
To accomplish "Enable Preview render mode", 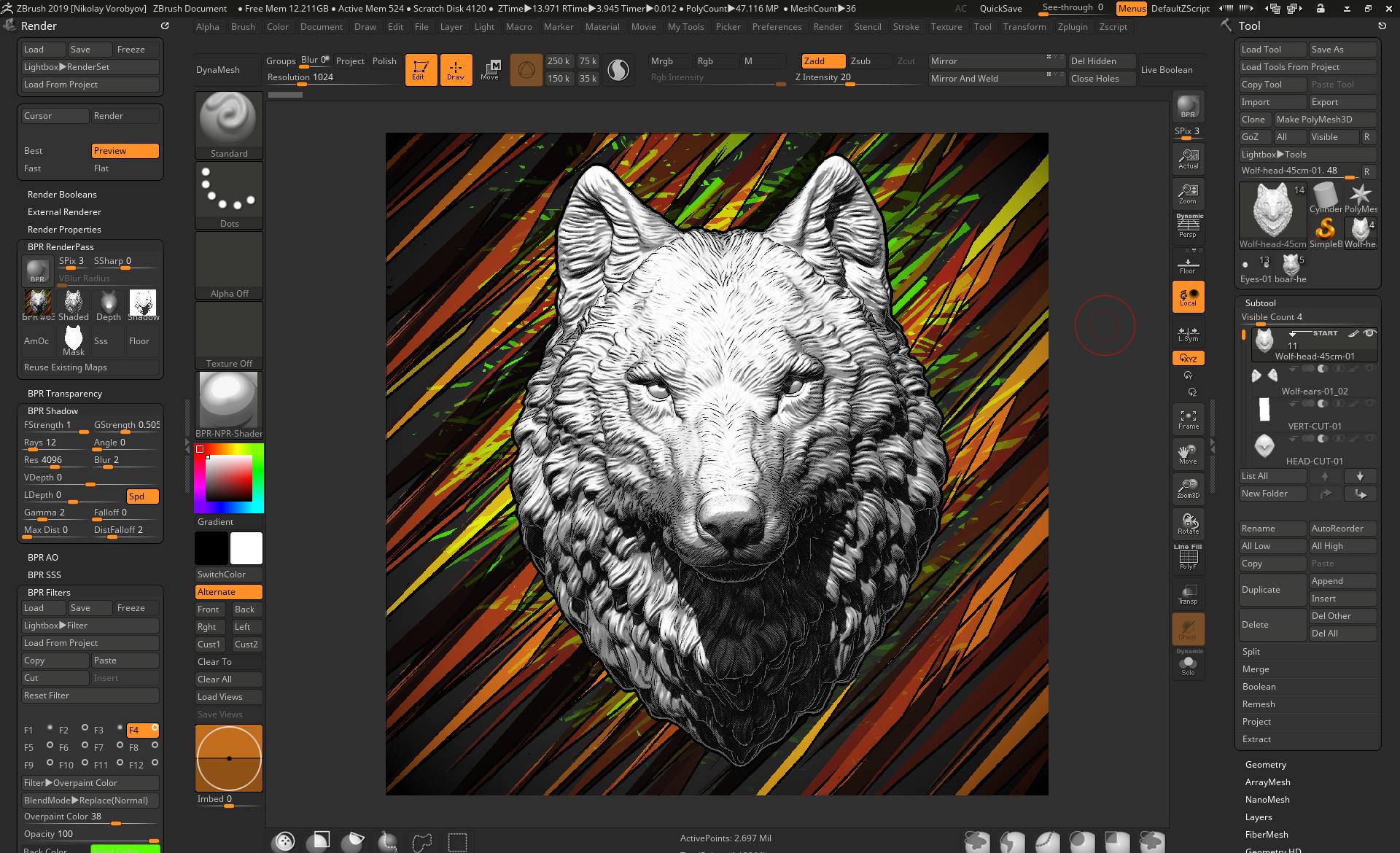I will (x=125, y=151).
